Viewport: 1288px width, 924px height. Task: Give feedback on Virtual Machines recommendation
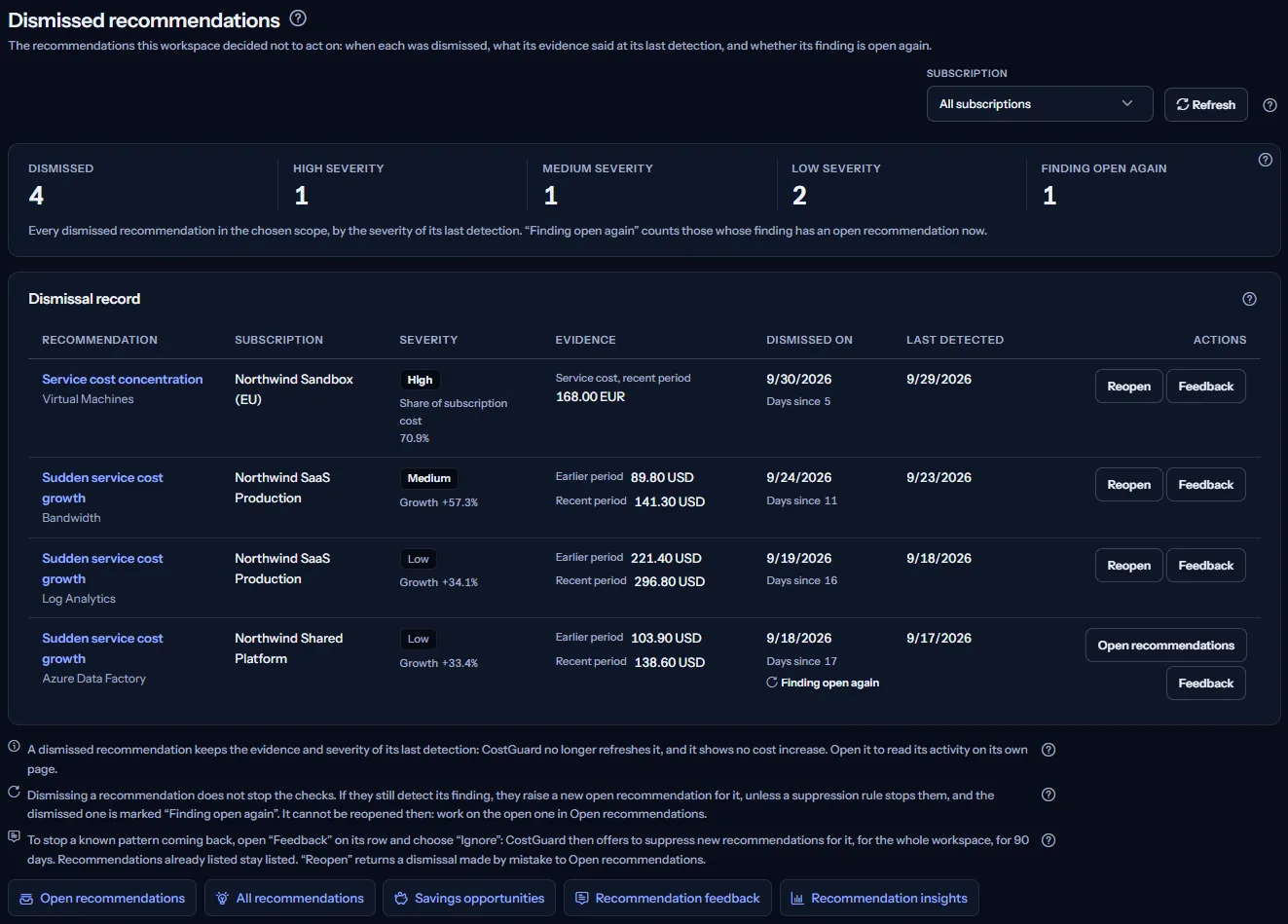(x=1205, y=387)
